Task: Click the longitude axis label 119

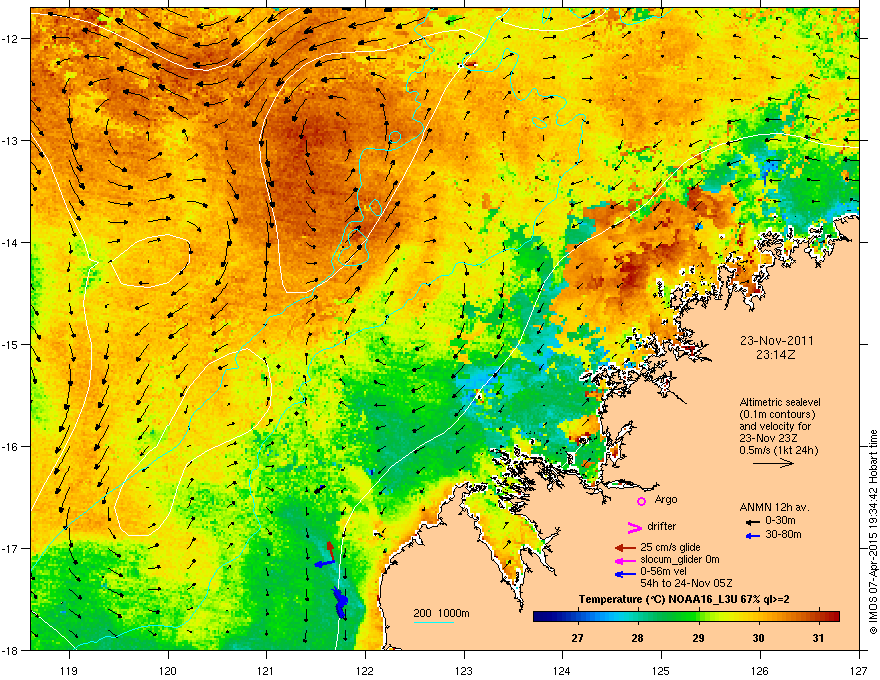Action: [70, 670]
